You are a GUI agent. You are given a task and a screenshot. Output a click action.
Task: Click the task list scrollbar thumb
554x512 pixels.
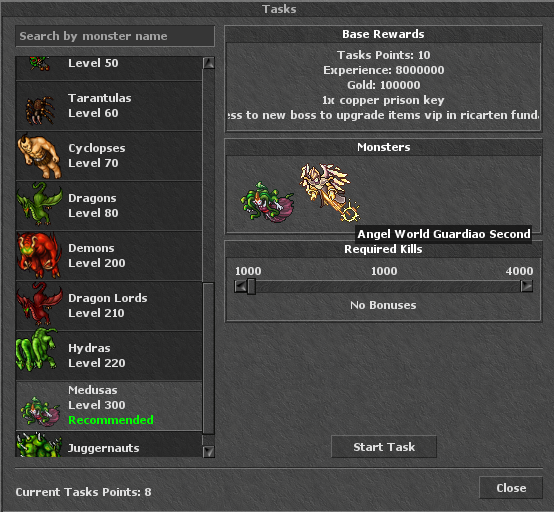click(208, 358)
